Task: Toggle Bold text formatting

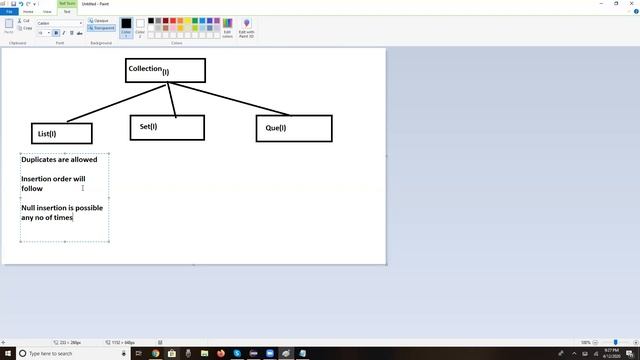Action: point(56,33)
